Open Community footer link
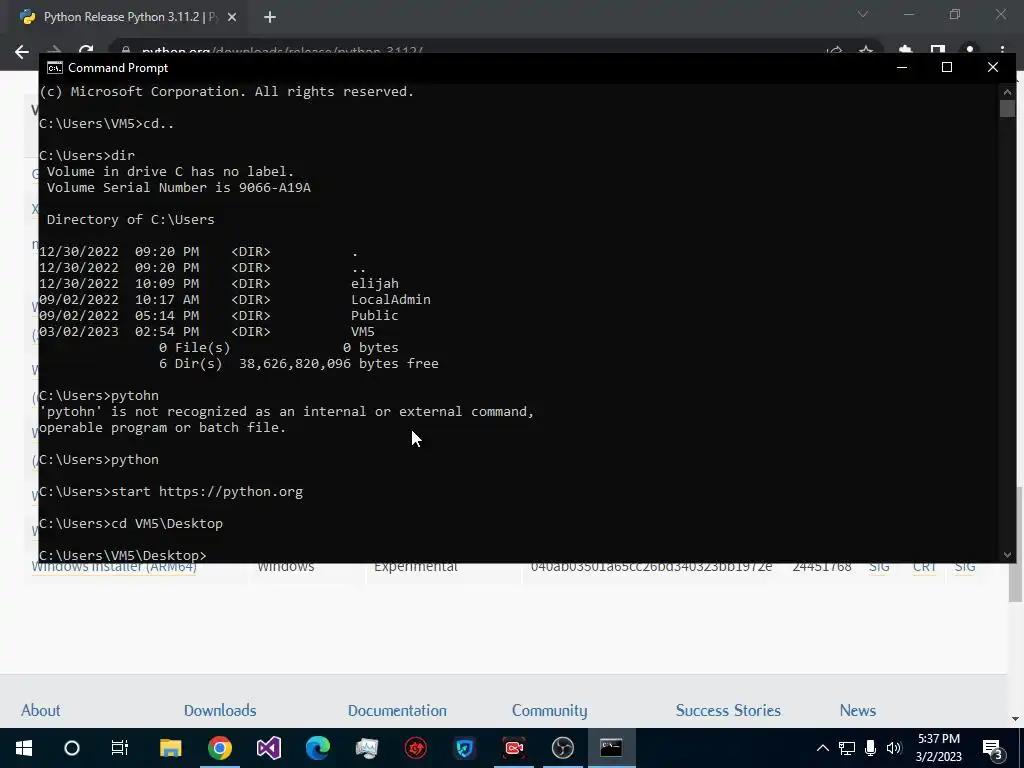The height and width of the screenshot is (768, 1024). click(x=549, y=711)
